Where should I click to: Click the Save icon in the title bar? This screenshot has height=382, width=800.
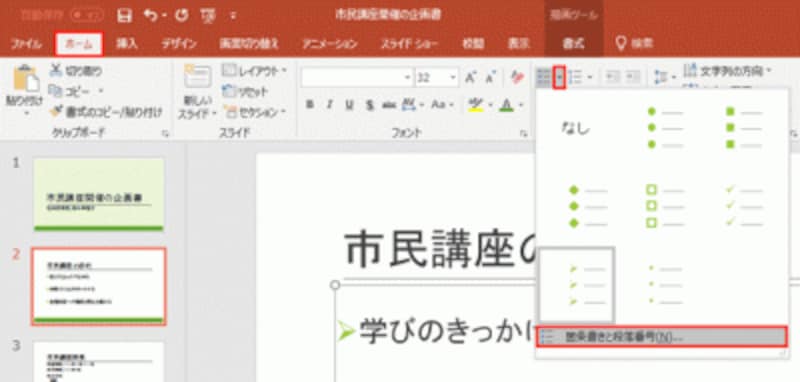124,15
